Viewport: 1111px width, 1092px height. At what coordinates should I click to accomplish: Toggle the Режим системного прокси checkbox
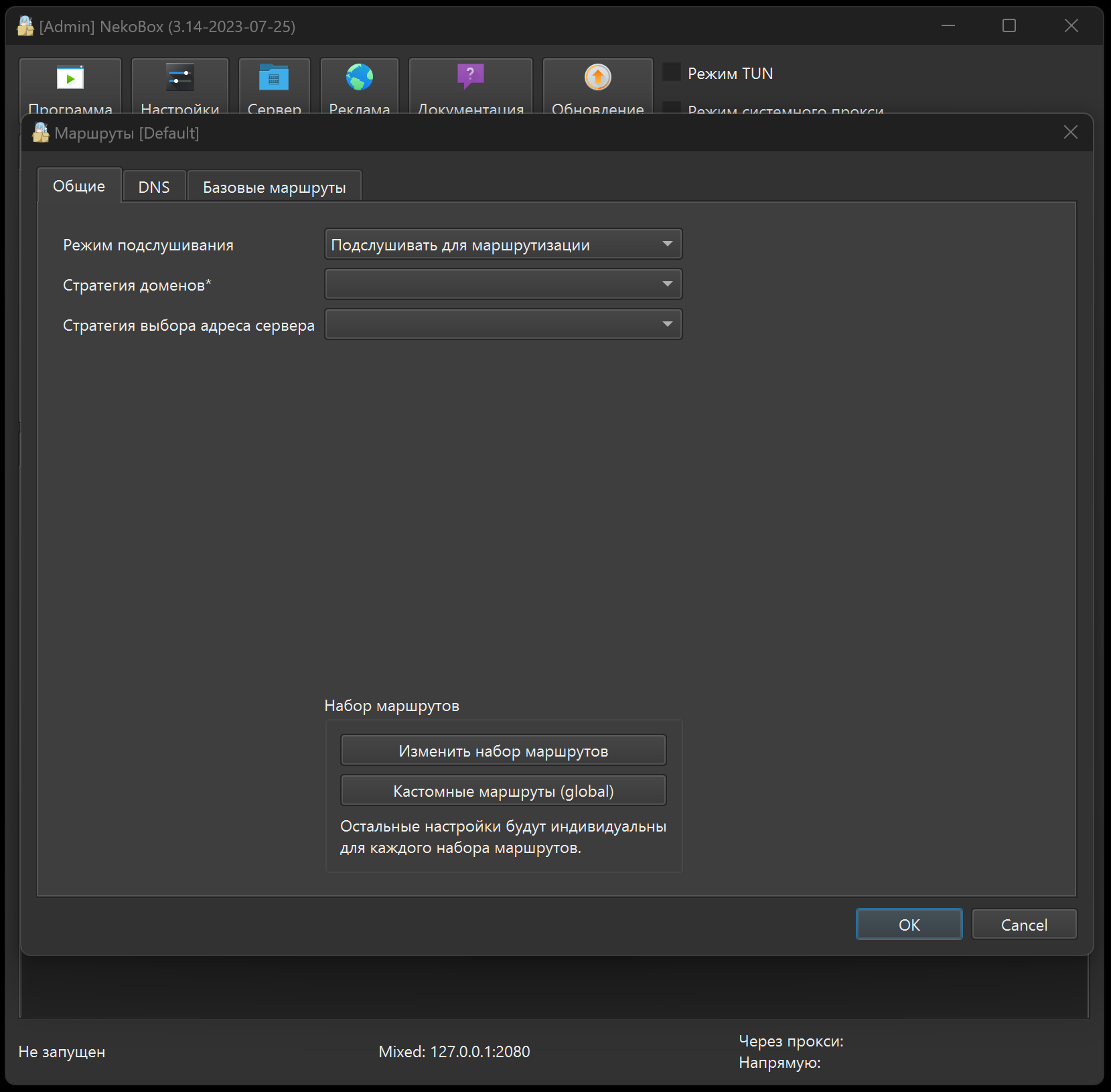[672, 108]
